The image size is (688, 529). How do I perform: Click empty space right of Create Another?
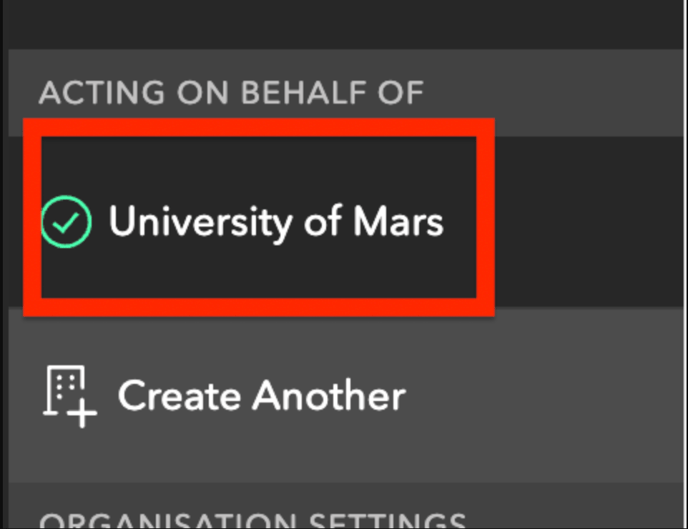click(544, 395)
